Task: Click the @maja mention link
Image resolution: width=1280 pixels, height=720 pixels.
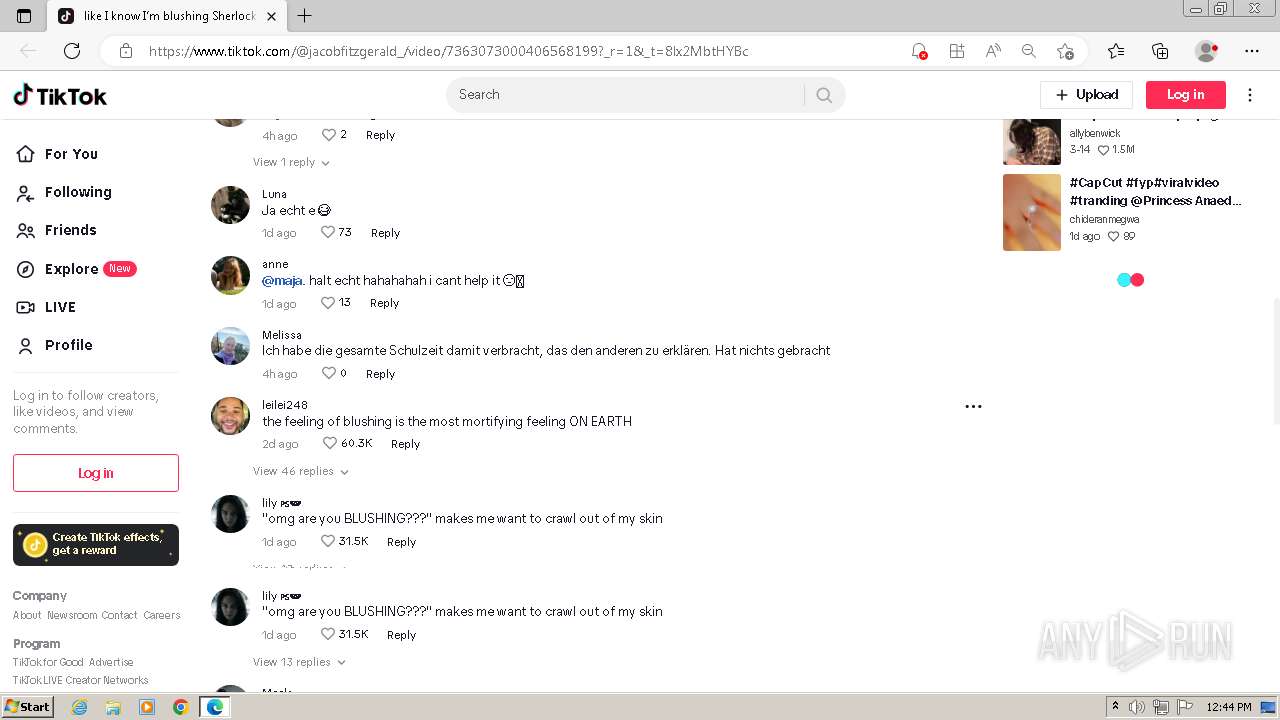Action: (x=283, y=281)
